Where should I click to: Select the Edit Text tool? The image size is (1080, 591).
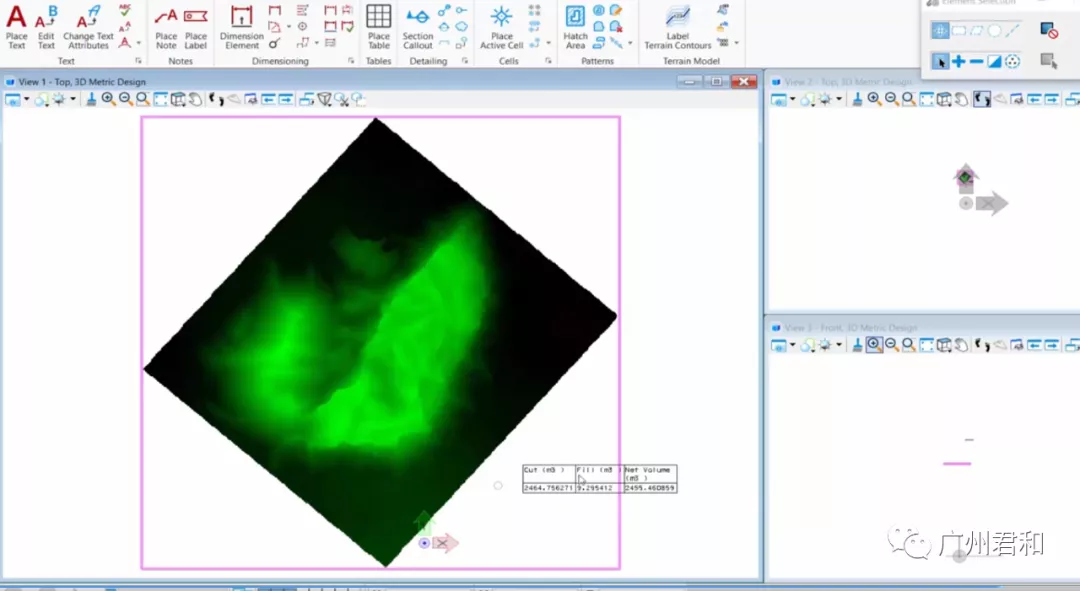[46, 28]
